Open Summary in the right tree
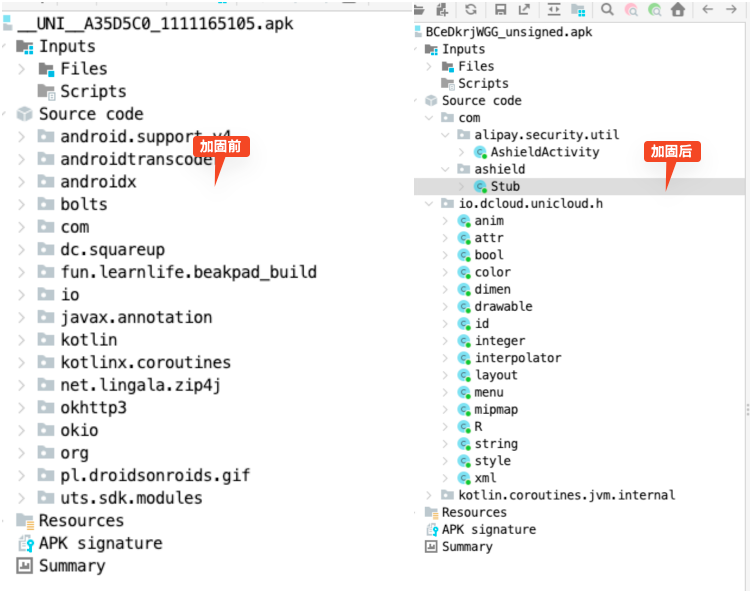The image size is (750, 591). (466, 547)
